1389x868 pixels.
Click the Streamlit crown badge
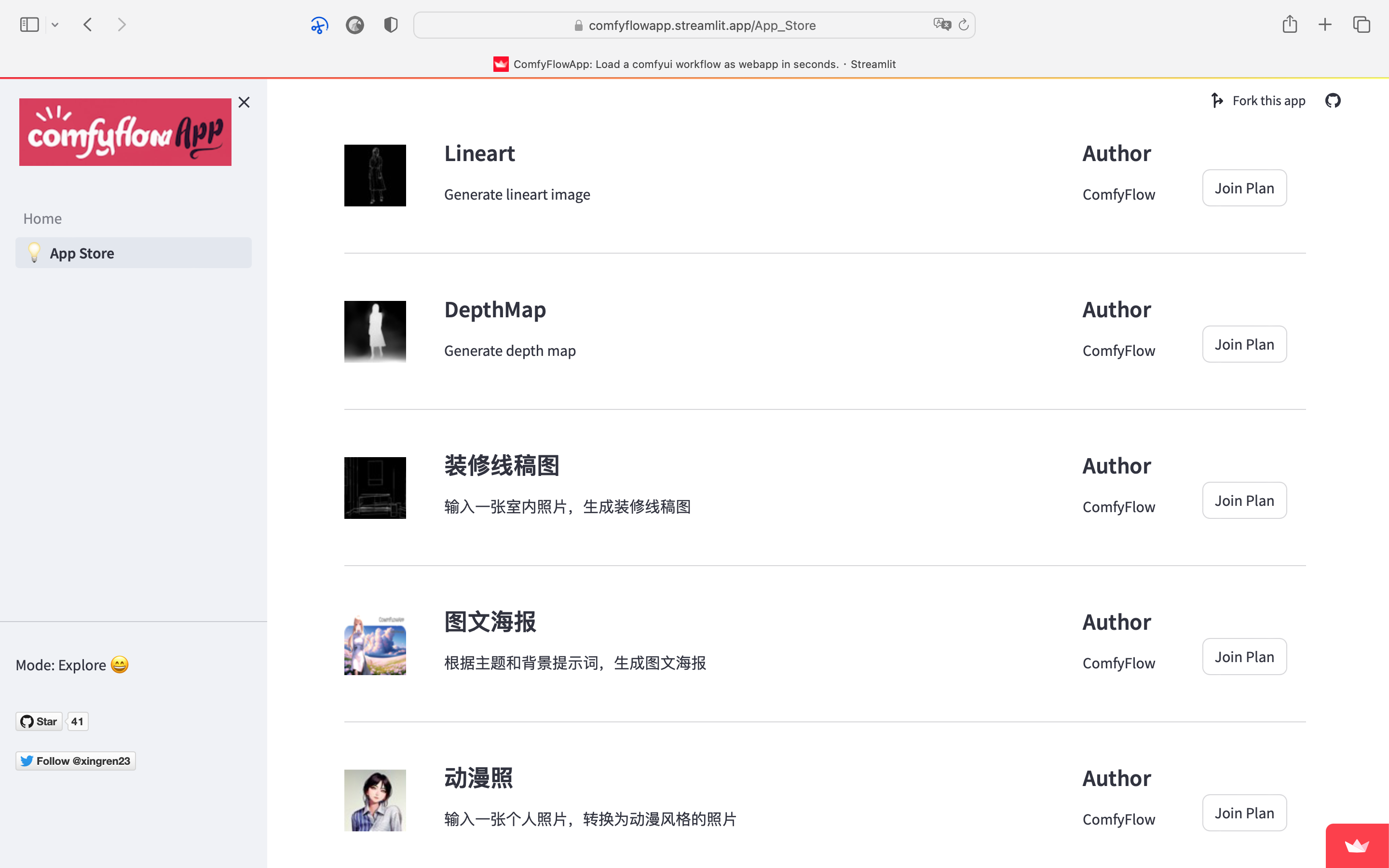[1357, 846]
